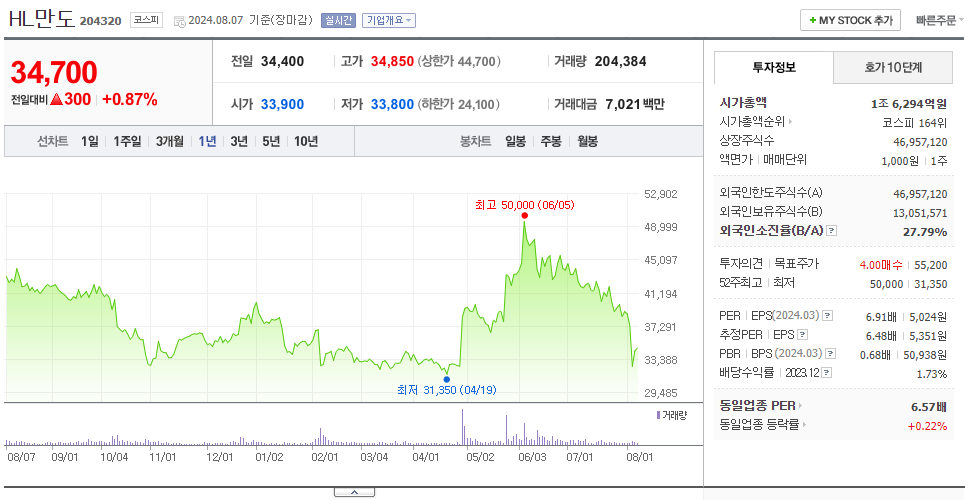Viewport: 968px width, 500px height.
Task: Click the help icon next to 외국인소진율(B/A)
Action: point(832,231)
